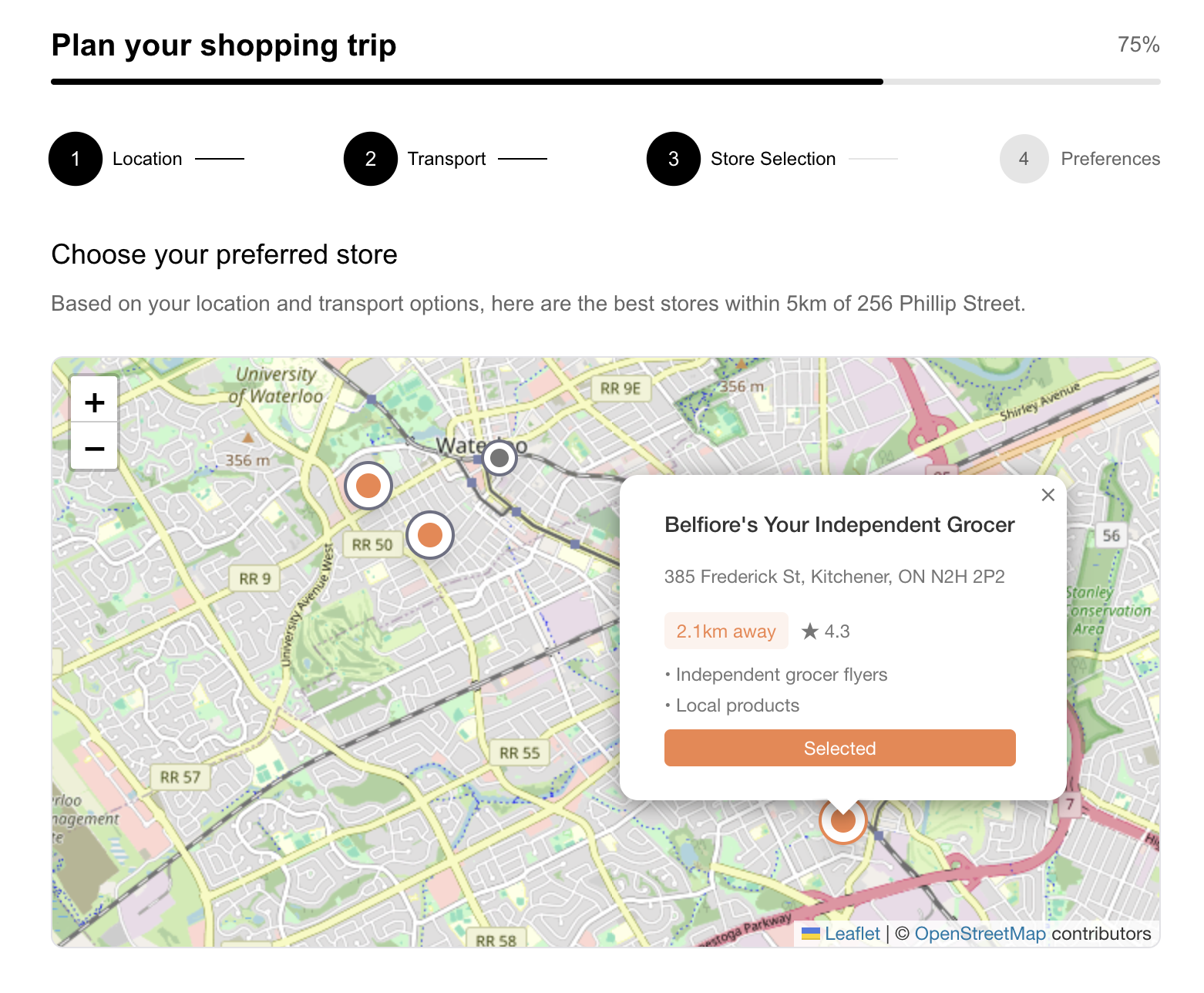Click the zoom in control on the map

pyautogui.click(x=93, y=401)
